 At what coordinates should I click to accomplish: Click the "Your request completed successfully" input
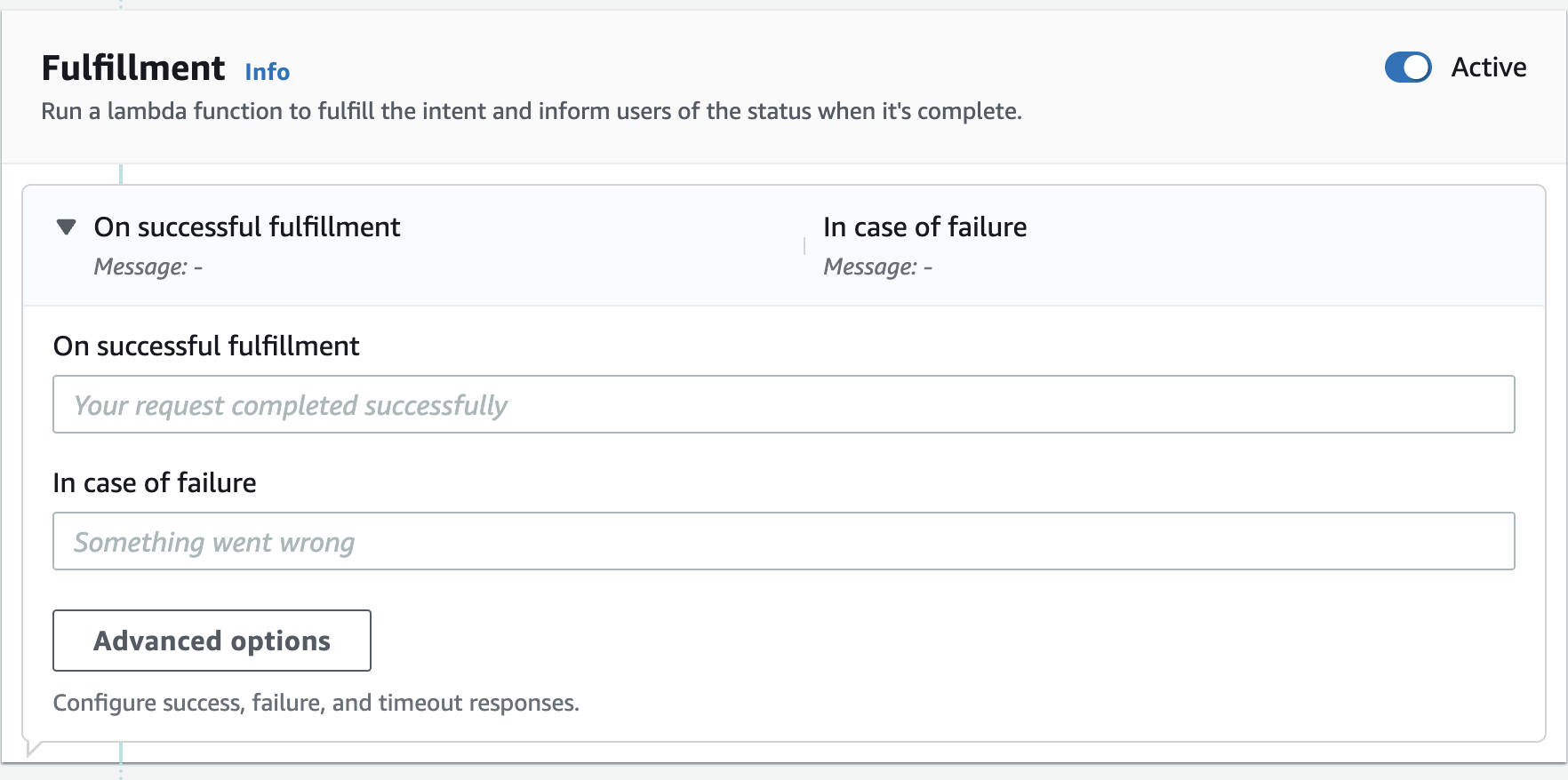782,405
